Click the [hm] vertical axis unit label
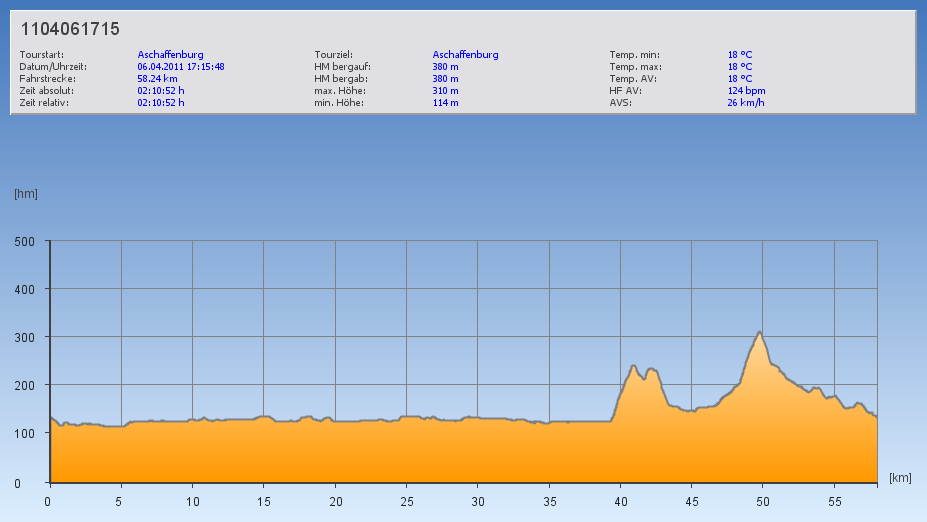This screenshot has height=522, width=927. pos(26,194)
